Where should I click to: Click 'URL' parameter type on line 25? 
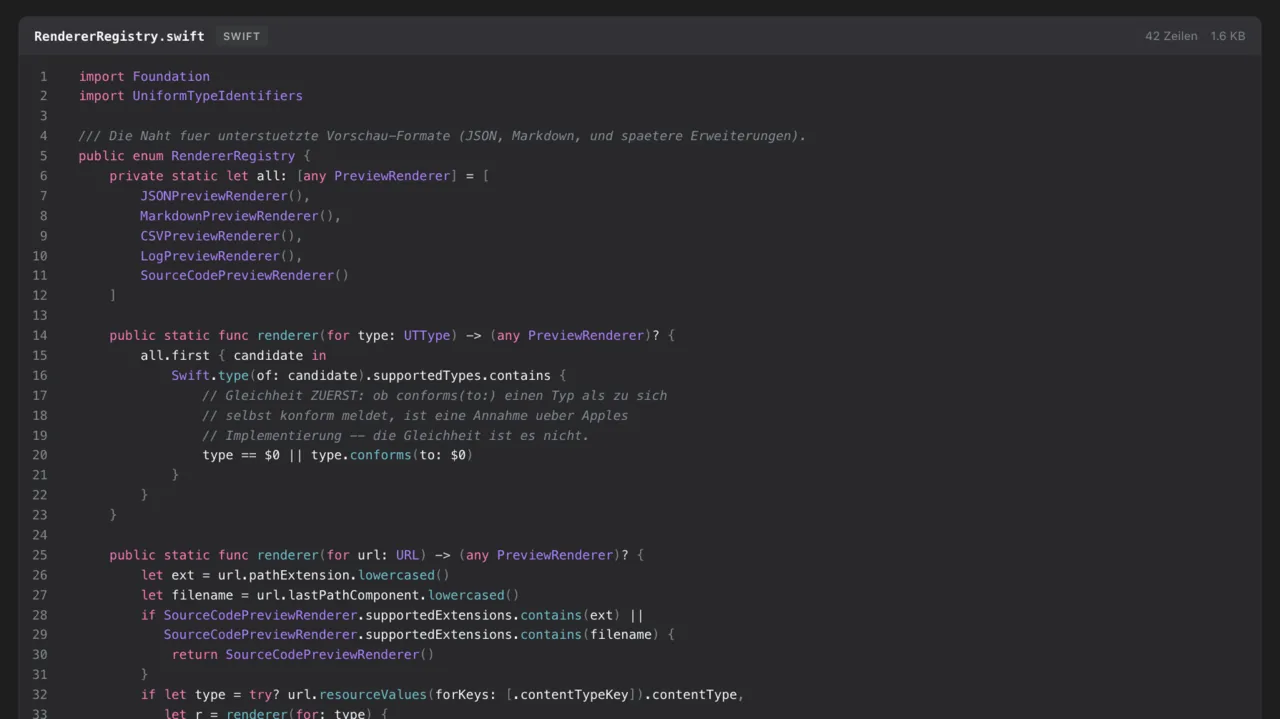tap(407, 555)
